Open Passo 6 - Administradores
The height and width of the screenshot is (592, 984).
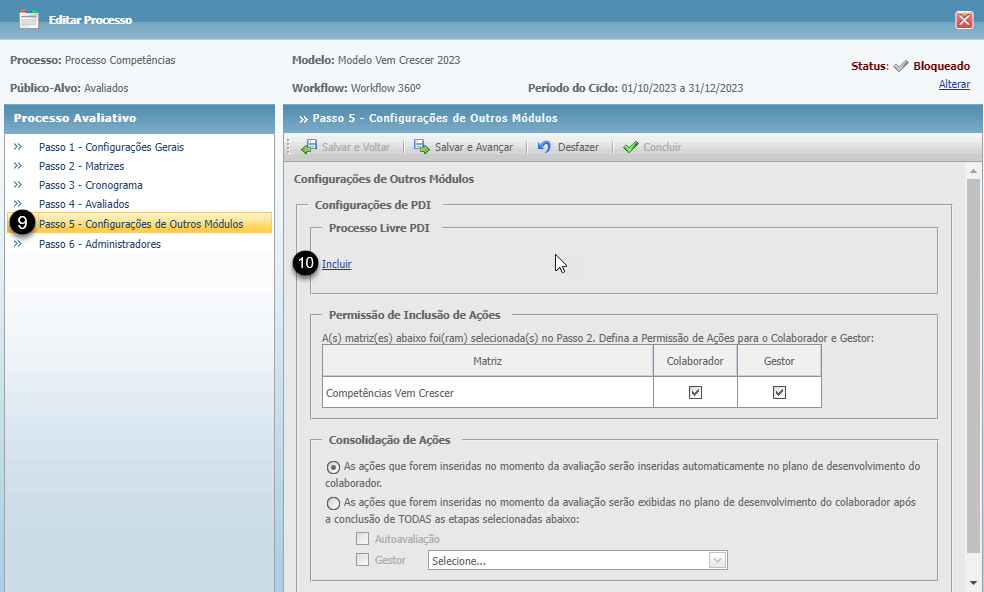(x=100, y=244)
